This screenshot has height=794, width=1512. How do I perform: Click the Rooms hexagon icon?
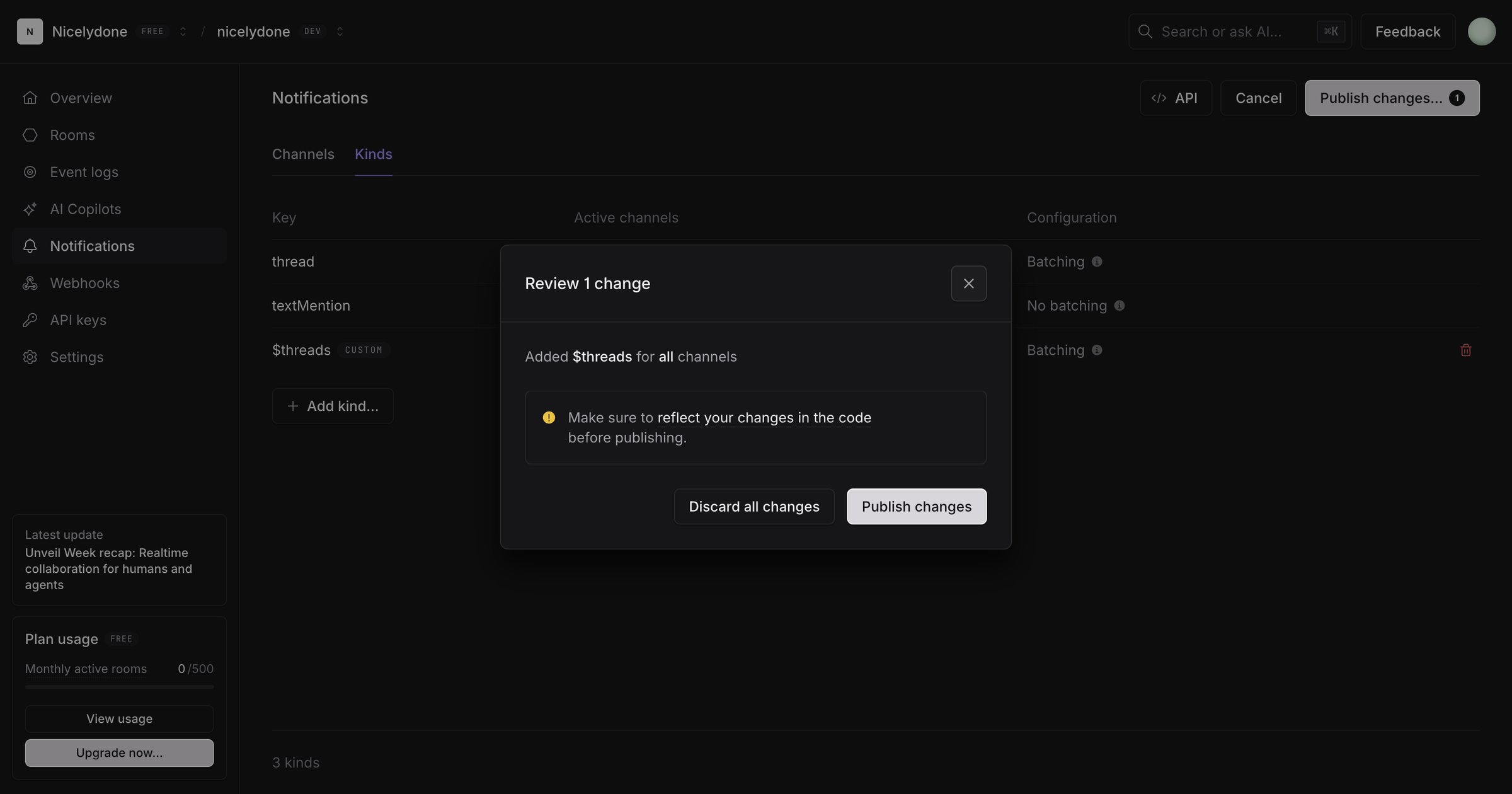pos(30,135)
